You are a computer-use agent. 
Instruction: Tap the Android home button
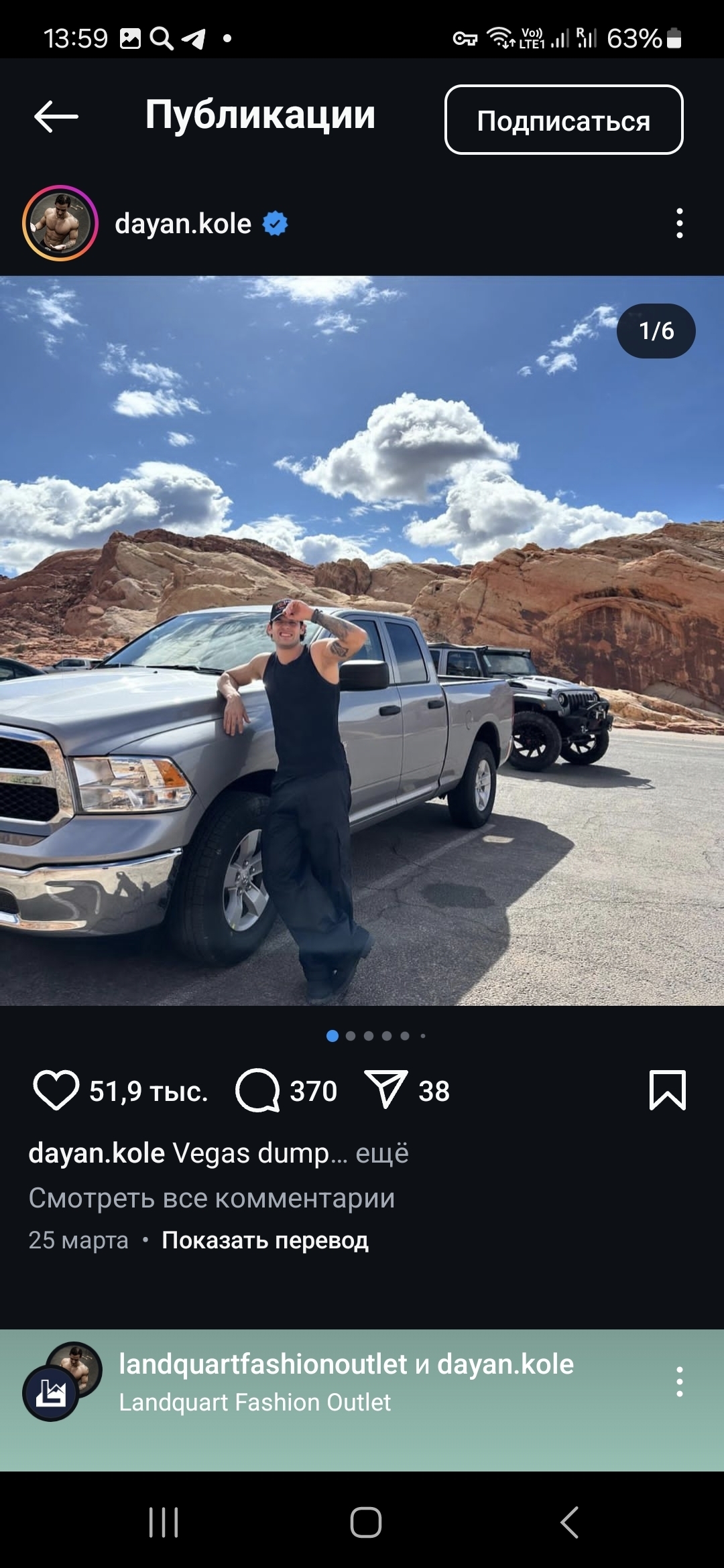click(366, 1522)
